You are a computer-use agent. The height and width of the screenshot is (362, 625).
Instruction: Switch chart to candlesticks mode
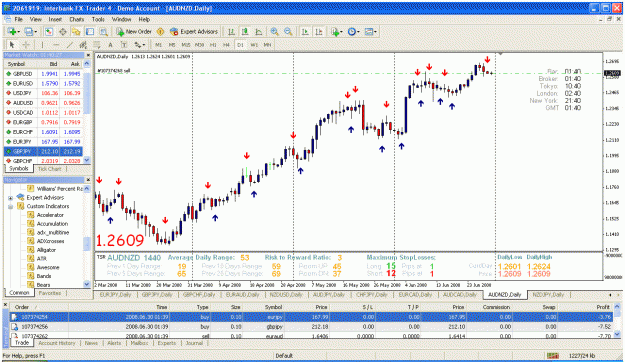(245, 31)
